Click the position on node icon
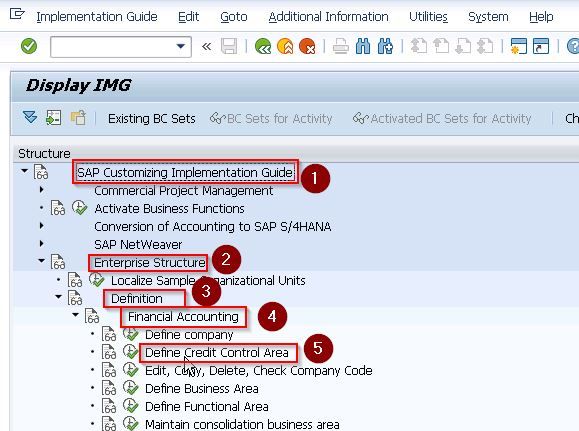Image resolution: width=579 pixels, height=431 pixels. (54, 118)
